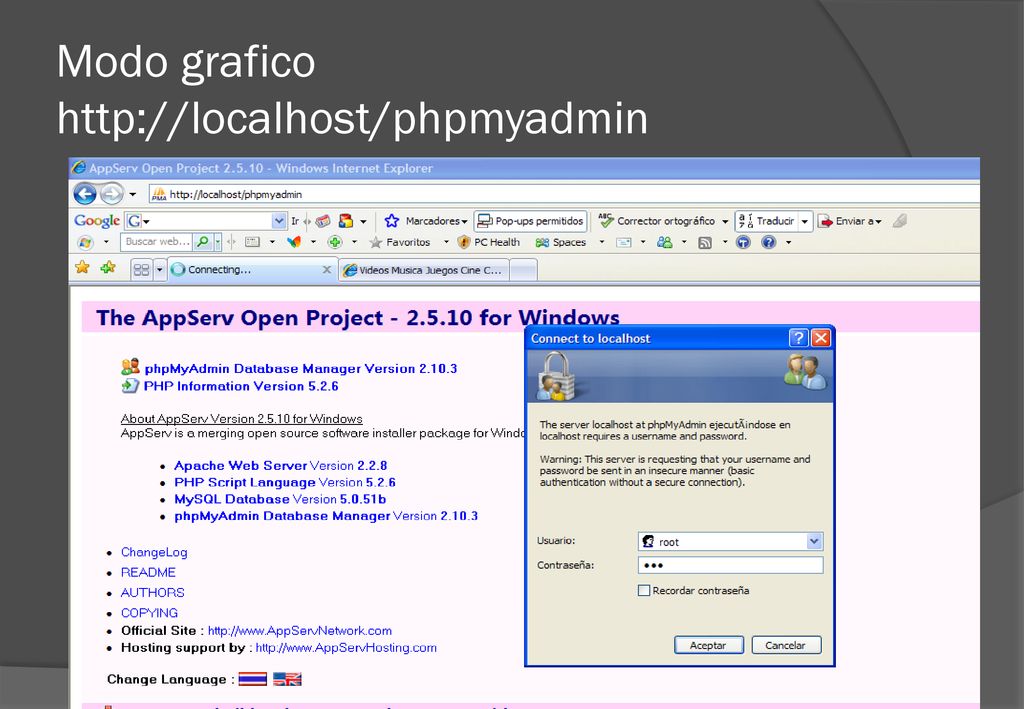
Task: Click the browser Forward arrow button
Action: tap(112, 194)
